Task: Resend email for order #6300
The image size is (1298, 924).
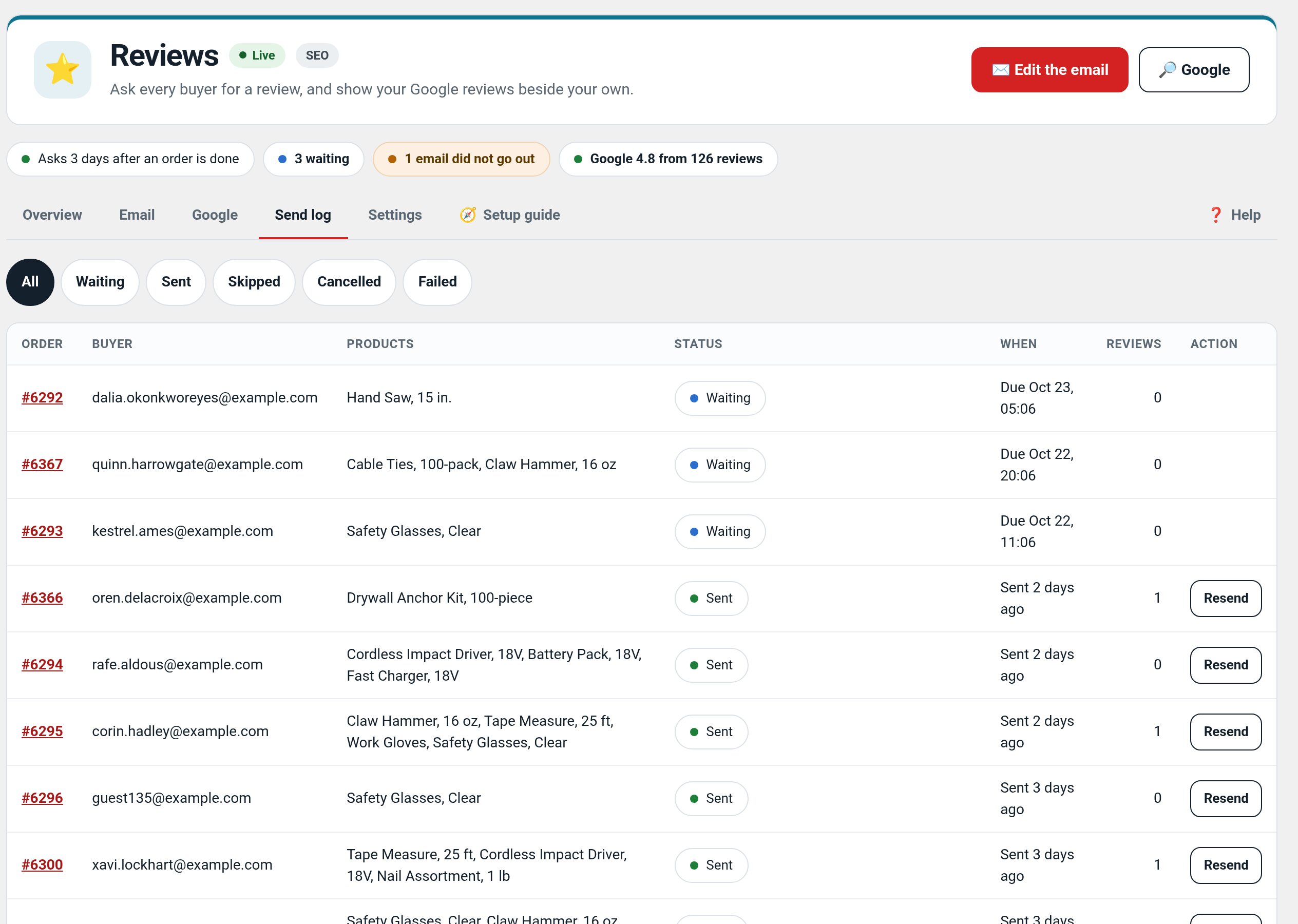Action: click(1225, 865)
